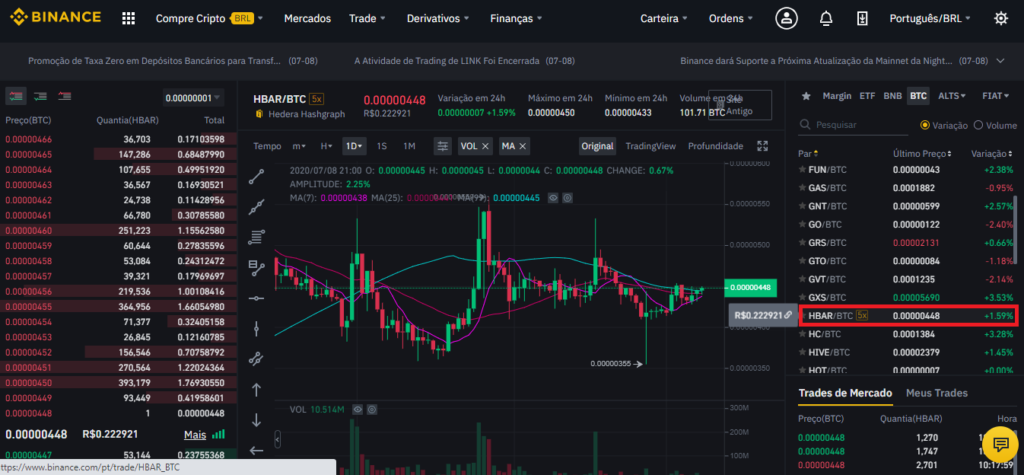
Task: Expand the Trade menu
Action: click(x=367, y=18)
